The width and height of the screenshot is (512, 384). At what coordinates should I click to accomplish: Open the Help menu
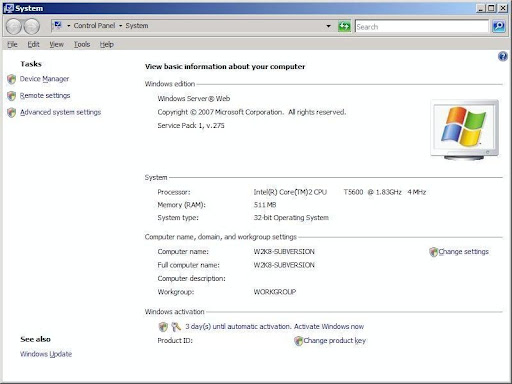tap(107, 44)
